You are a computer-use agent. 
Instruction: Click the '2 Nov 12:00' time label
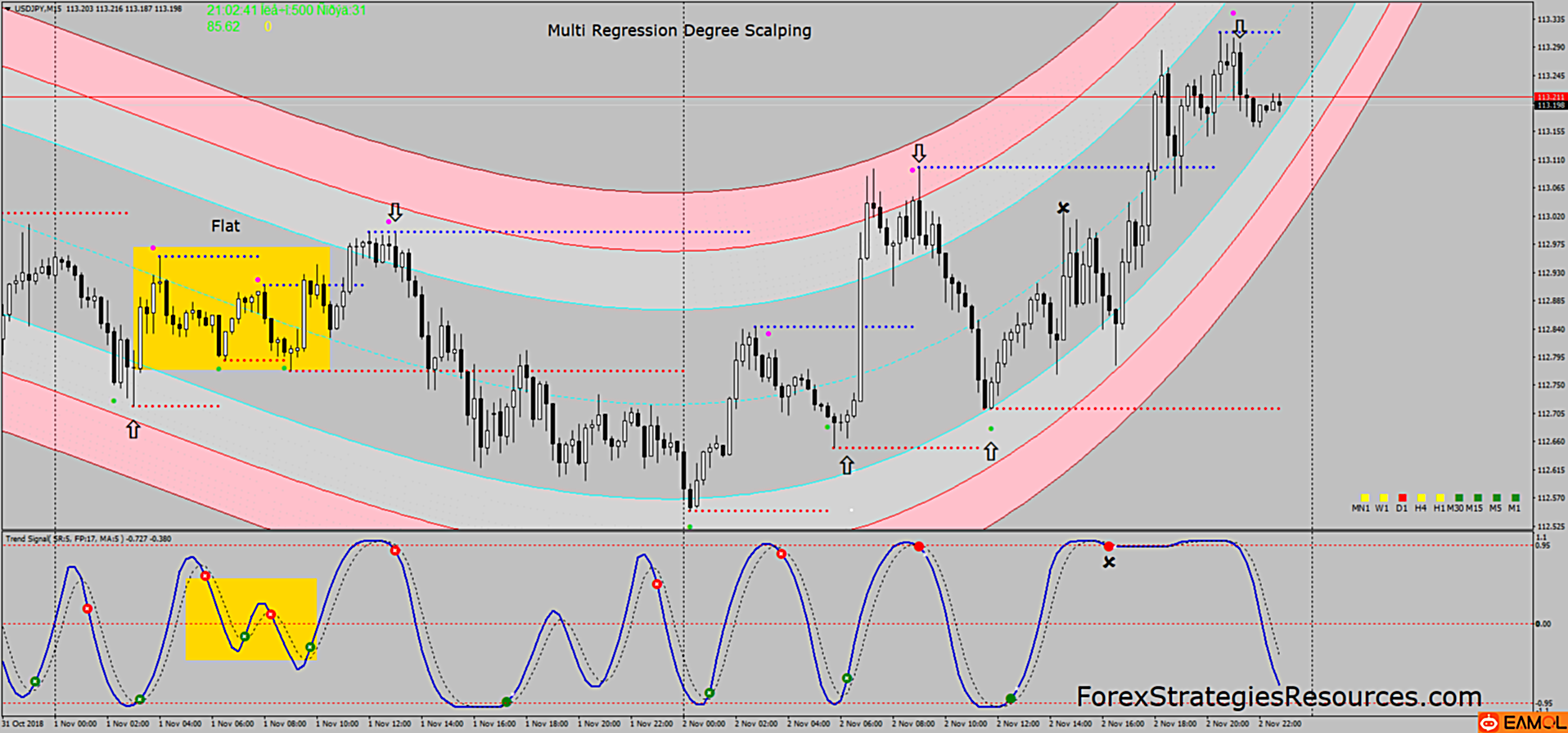[1018, 724]
